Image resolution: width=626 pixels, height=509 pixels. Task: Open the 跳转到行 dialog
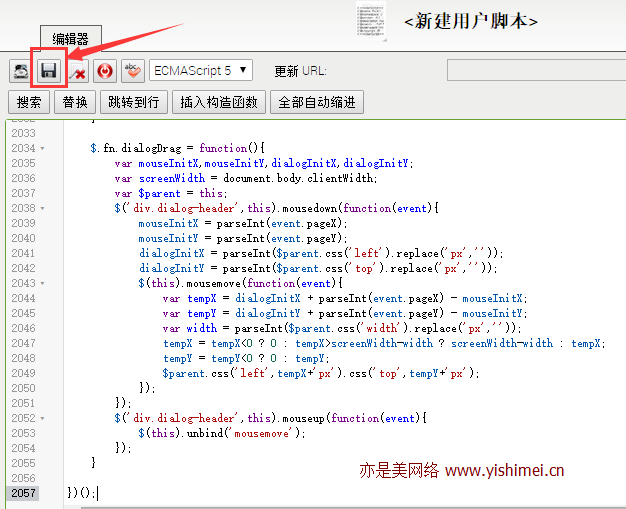134,102
